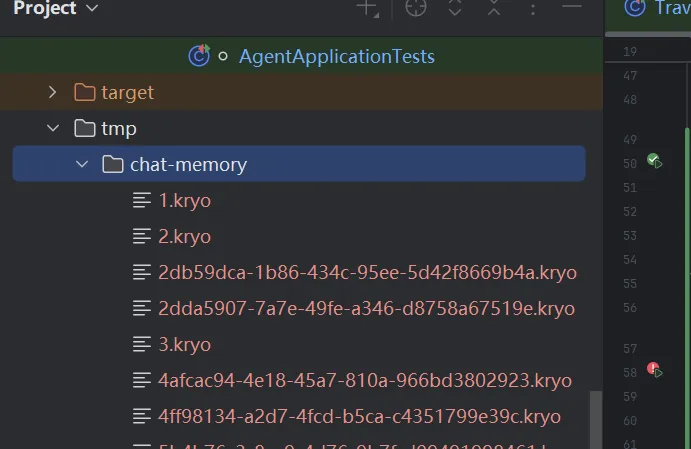The image size is (691, 449).
Task: Select AgentApplicationTests class in tree
Action: tap(336, 56)
